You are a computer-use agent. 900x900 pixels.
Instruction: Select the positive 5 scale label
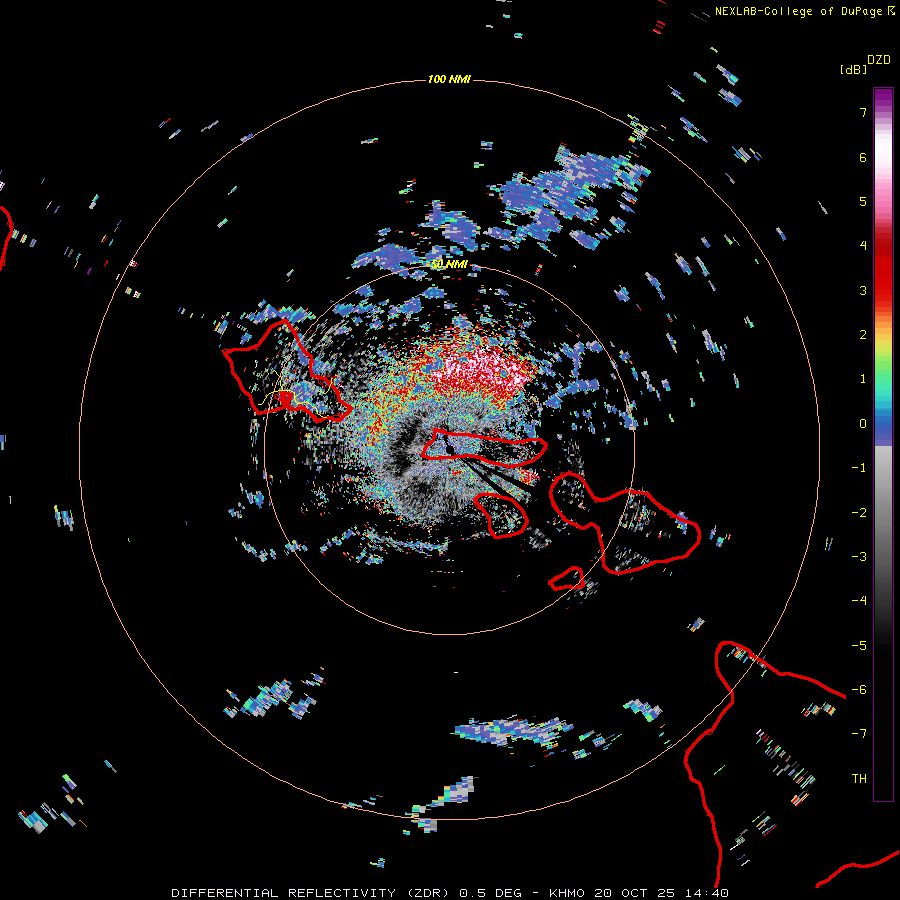(x=863, y=201)
